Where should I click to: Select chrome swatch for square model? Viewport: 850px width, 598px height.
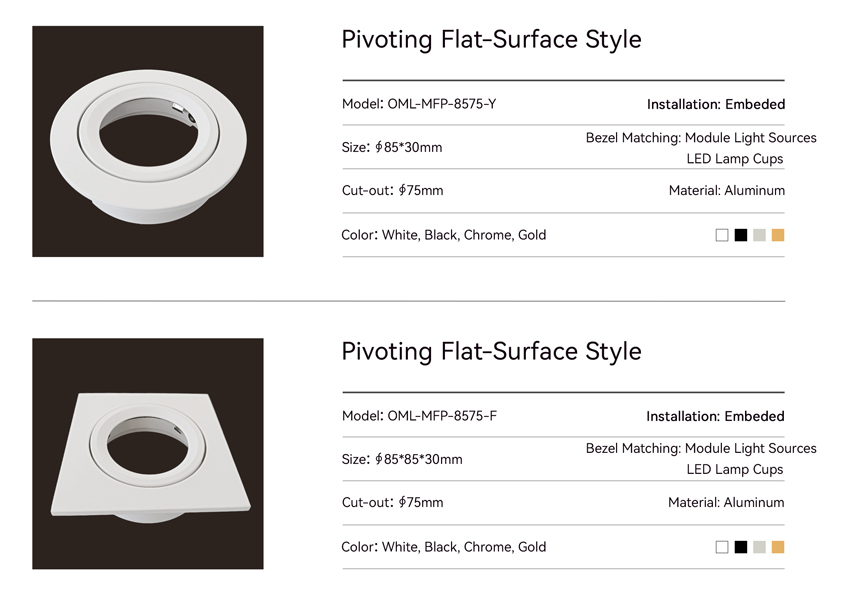point(759,547)
